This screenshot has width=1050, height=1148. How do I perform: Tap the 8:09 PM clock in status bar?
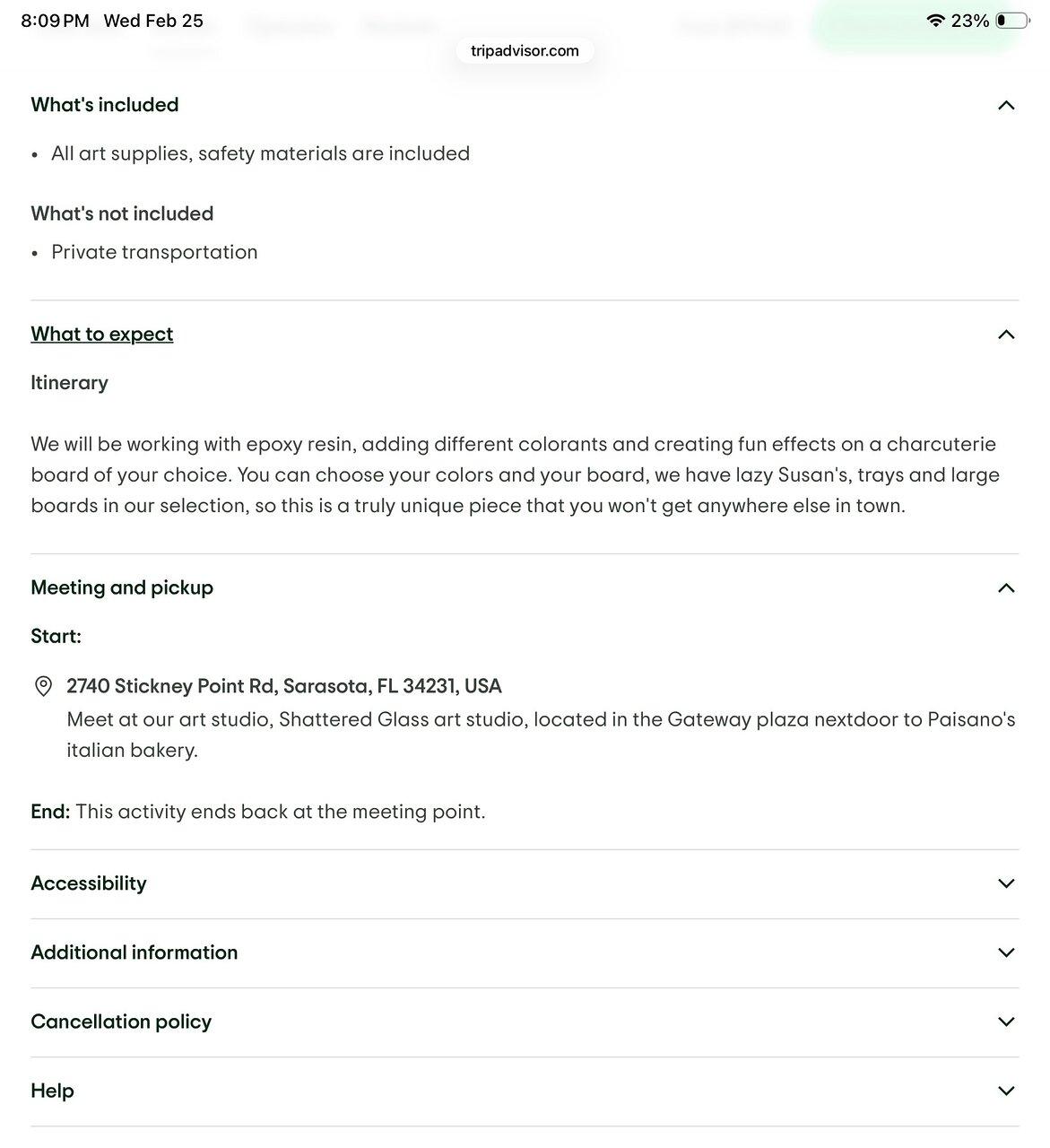click(55, 21)
